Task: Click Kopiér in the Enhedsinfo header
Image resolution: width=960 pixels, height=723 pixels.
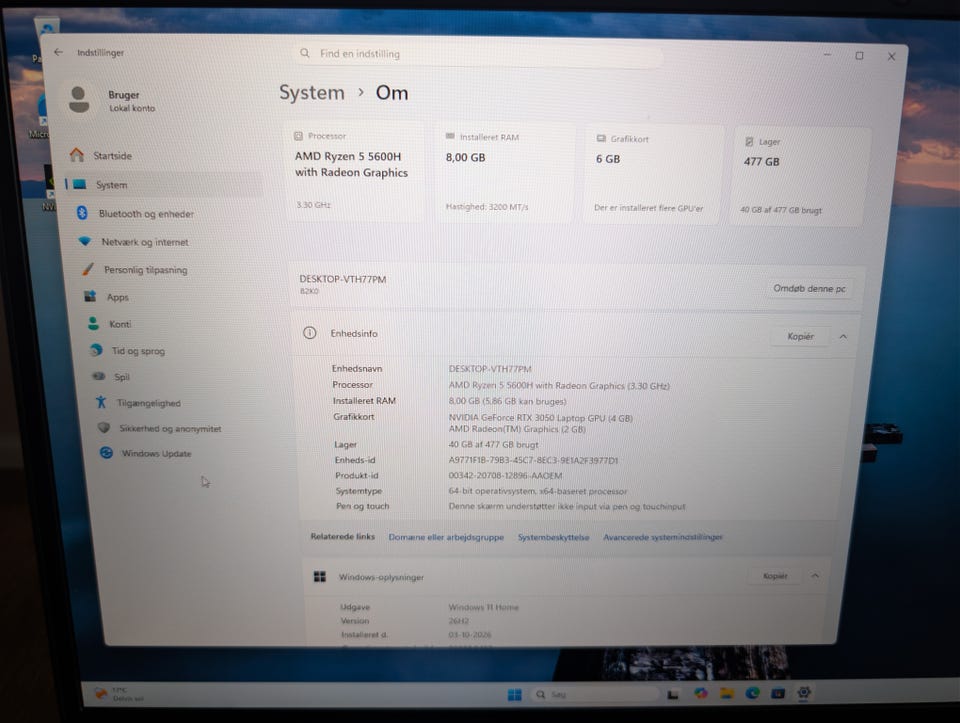Action: [x=800, y=336]
